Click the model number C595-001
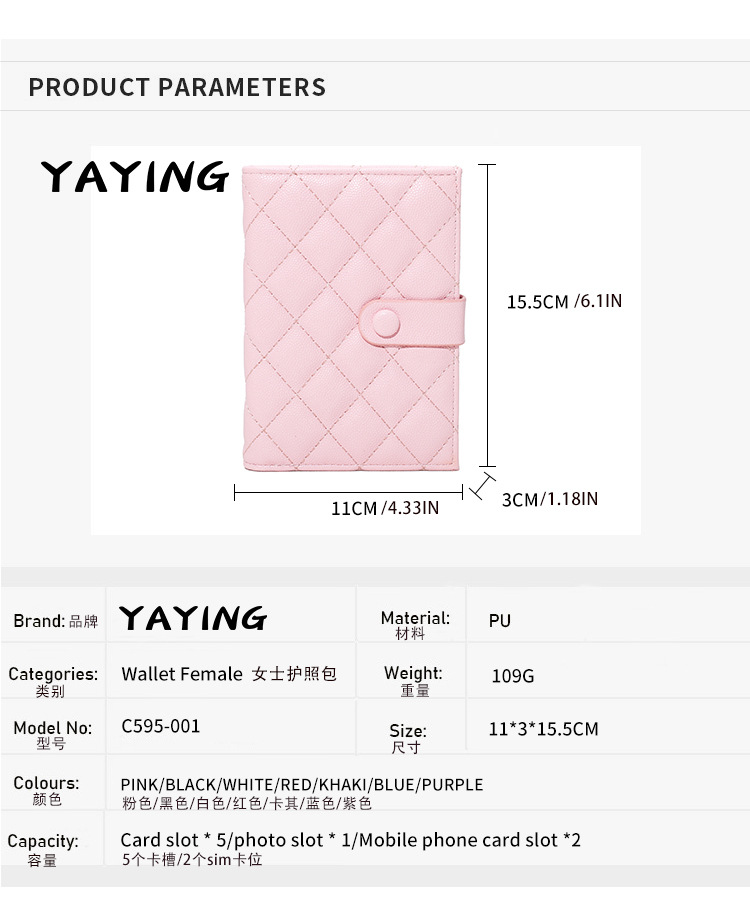Screen dimensions: 750x919 [161, 726]
